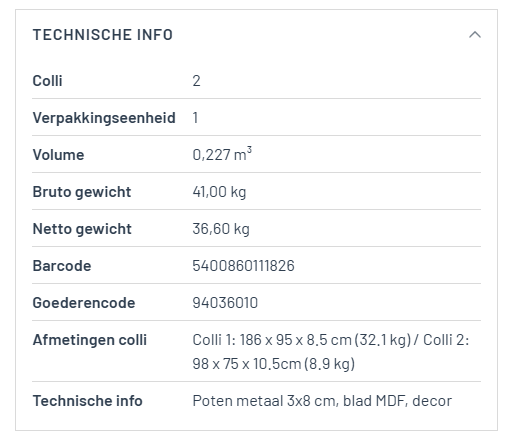517x447 pixels.
Task: Click the Technische info row label
Action: point(88,401)
